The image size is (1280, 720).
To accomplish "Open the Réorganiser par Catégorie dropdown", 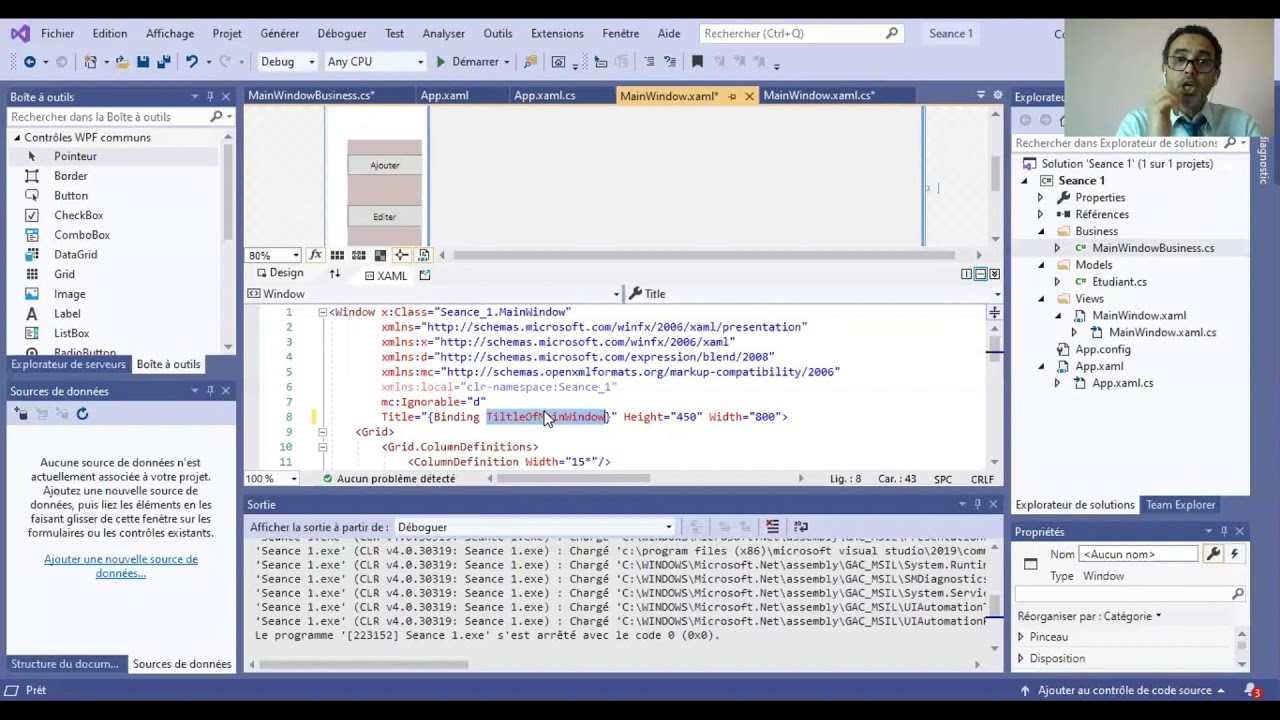I will (x=1089, y=616).
